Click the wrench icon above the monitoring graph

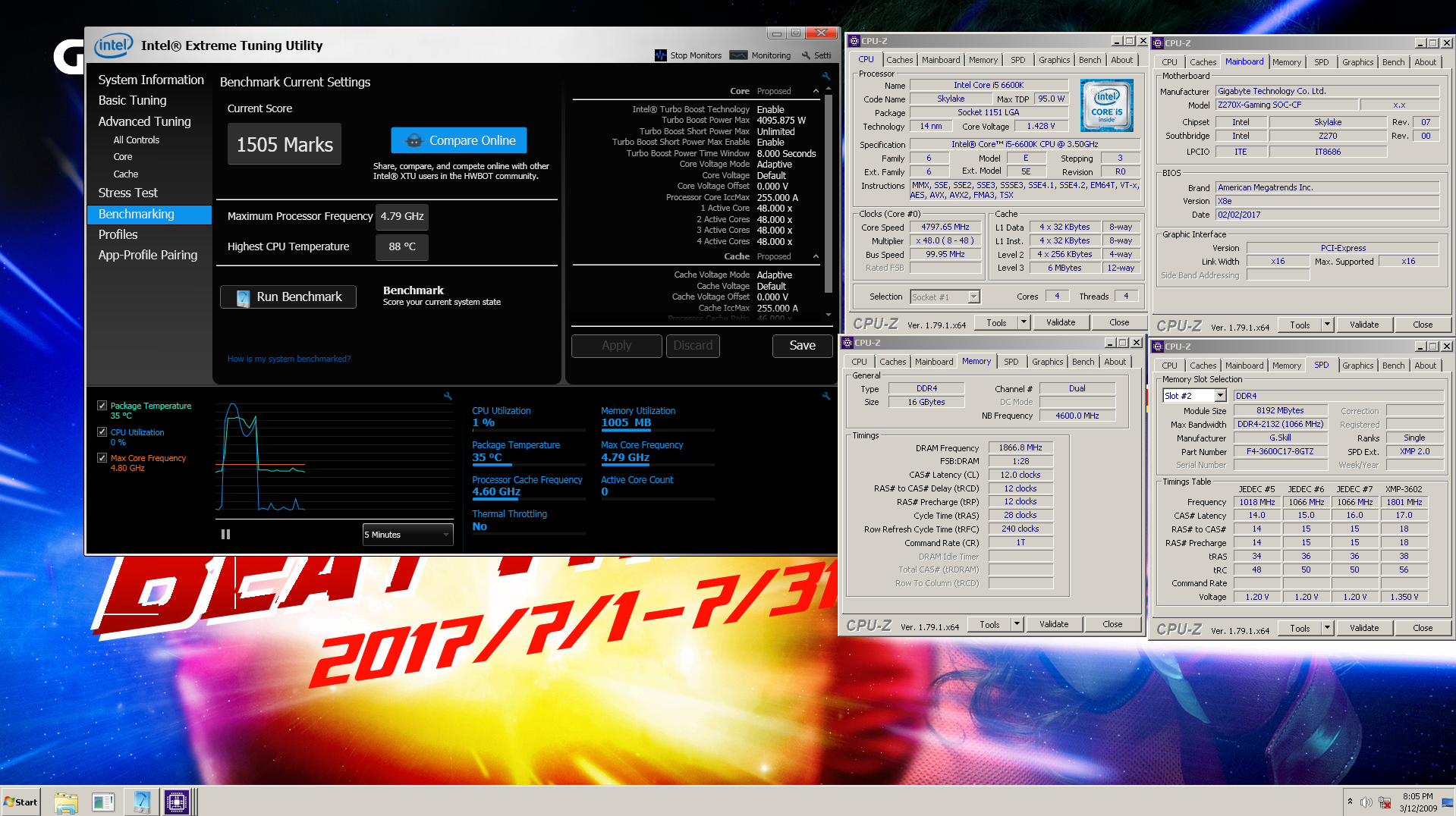tap(448, 396)
